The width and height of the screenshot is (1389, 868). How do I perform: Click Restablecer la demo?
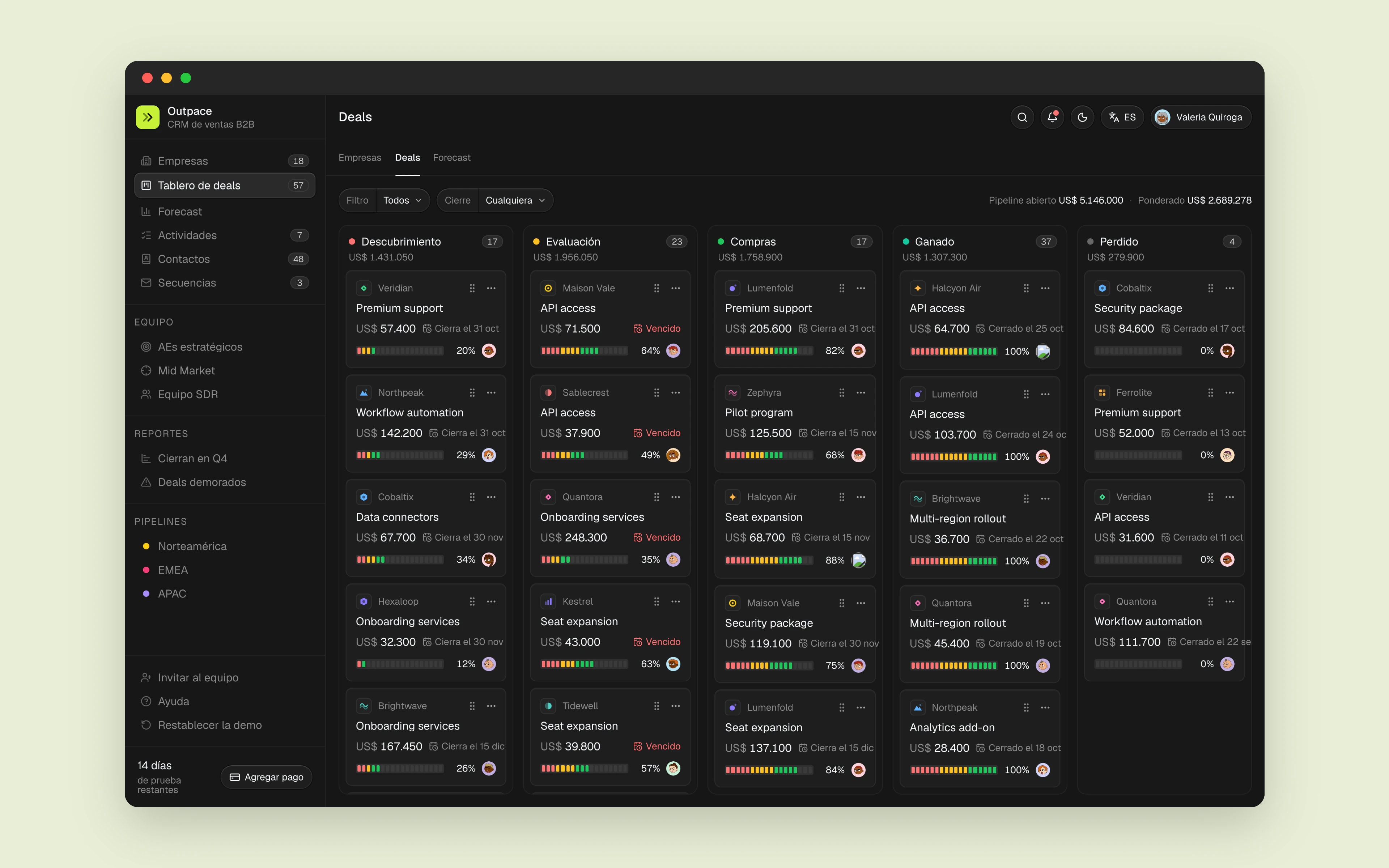point(224,725)
